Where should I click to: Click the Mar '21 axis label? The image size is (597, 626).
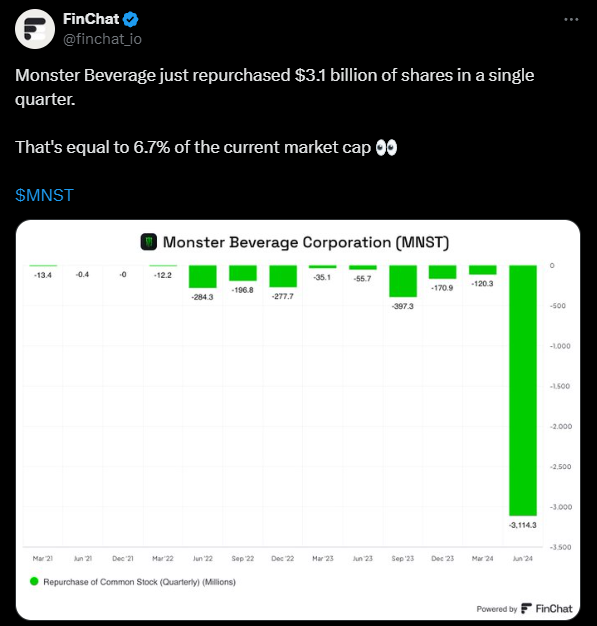click(43, 559)
